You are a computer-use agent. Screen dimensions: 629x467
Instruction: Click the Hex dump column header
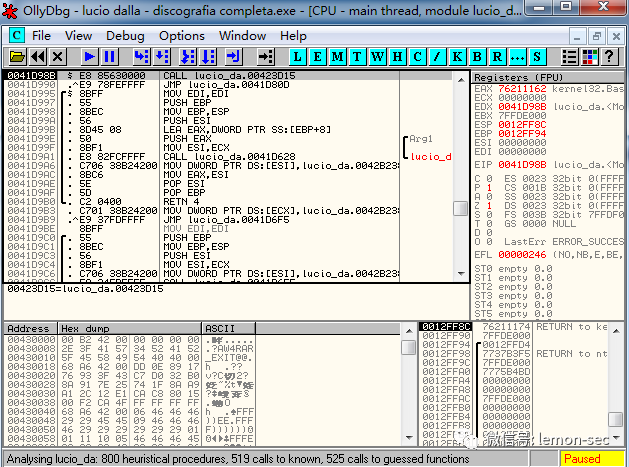point(129,329)
